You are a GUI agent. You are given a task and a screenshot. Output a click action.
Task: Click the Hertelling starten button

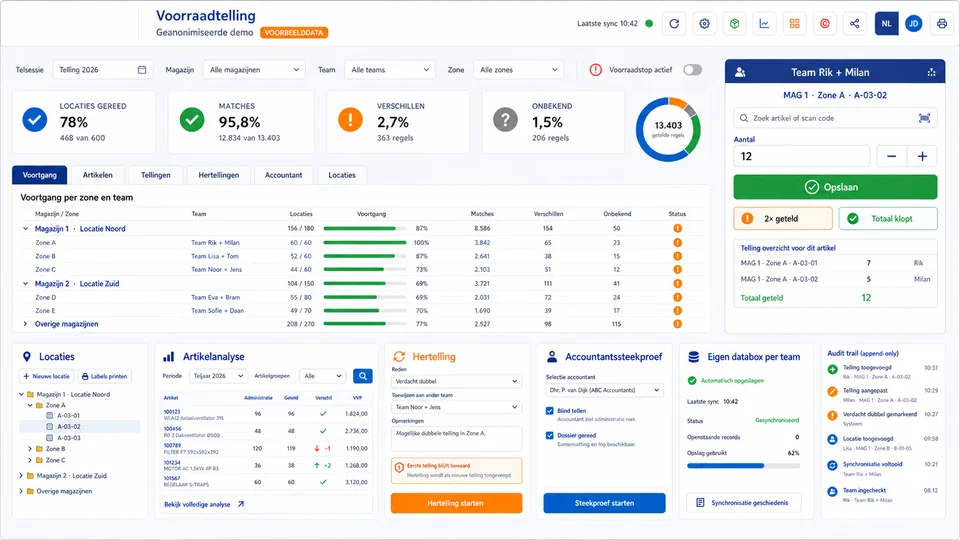coord(456,503)
